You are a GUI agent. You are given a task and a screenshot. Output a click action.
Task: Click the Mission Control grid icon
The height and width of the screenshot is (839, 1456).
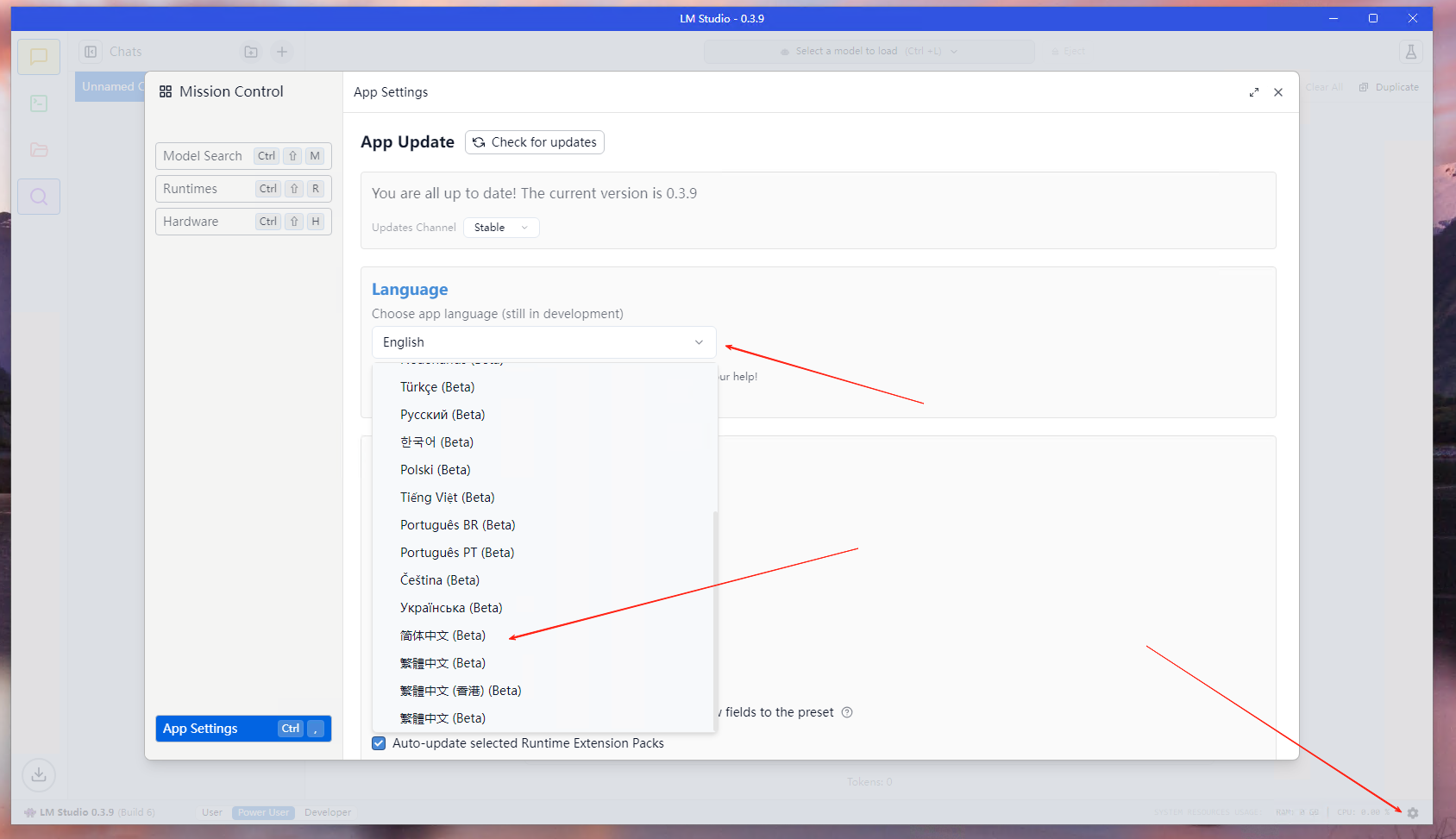(x=166, y=91)
